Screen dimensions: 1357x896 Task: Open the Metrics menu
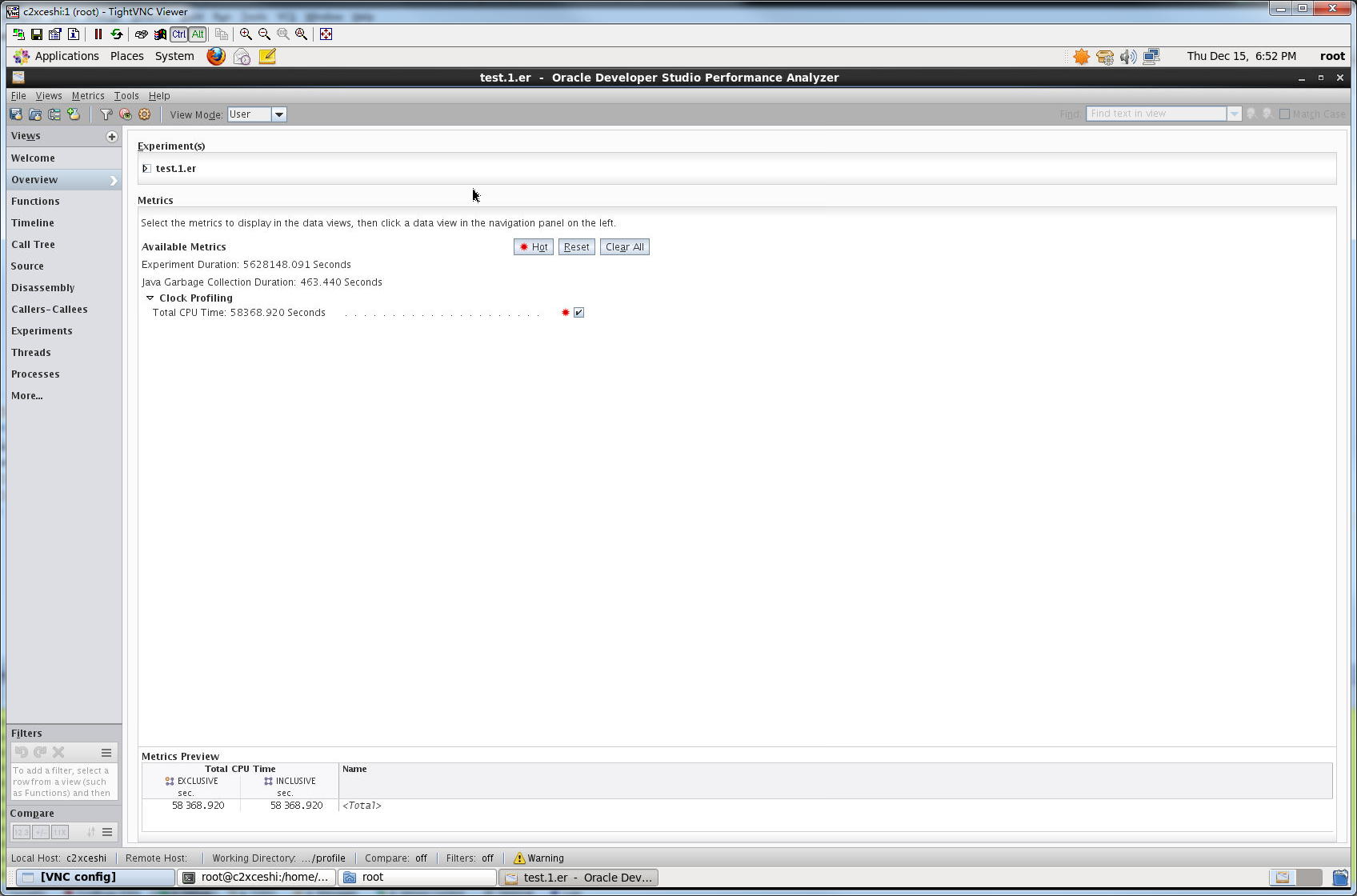tap(88, 96)
